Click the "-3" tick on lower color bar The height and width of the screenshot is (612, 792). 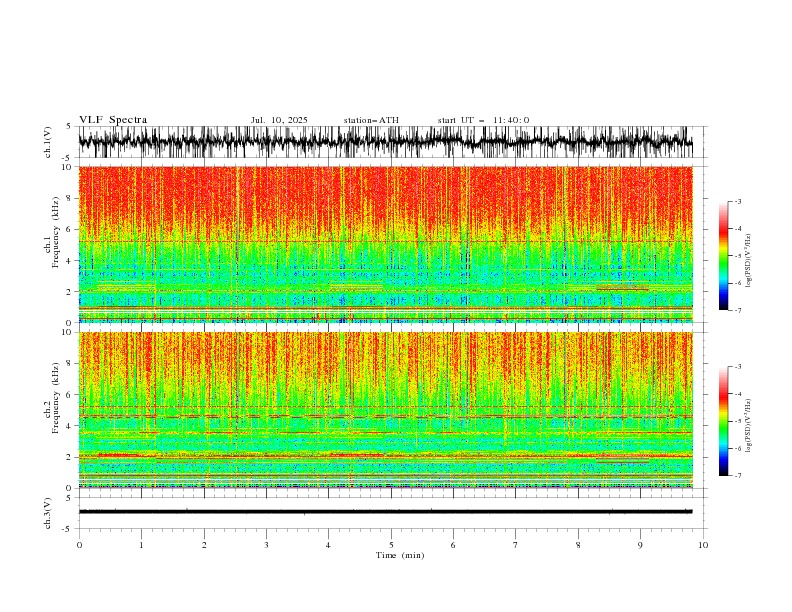point(737,367)
